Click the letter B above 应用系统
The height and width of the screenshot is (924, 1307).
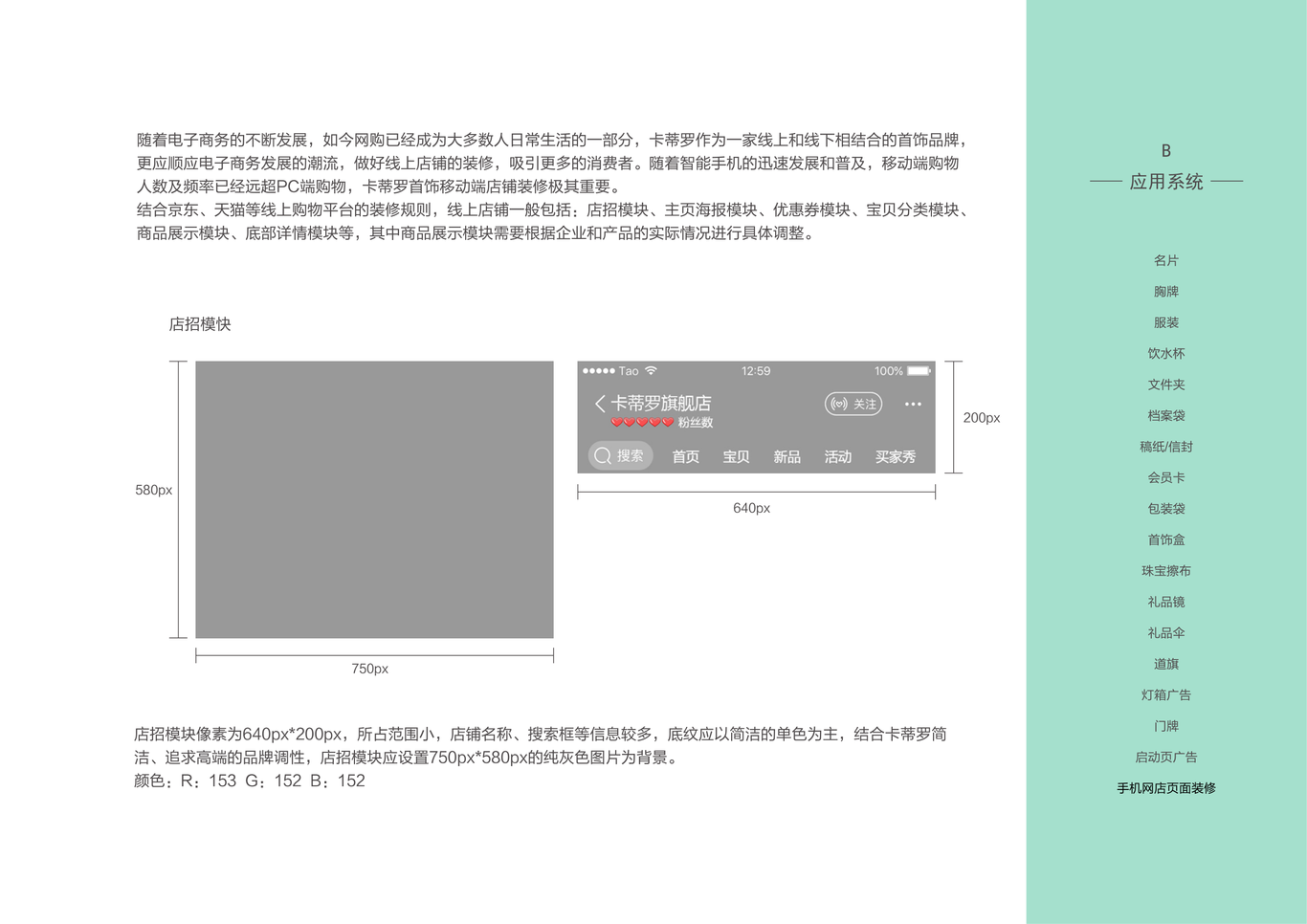point(1166,151)
